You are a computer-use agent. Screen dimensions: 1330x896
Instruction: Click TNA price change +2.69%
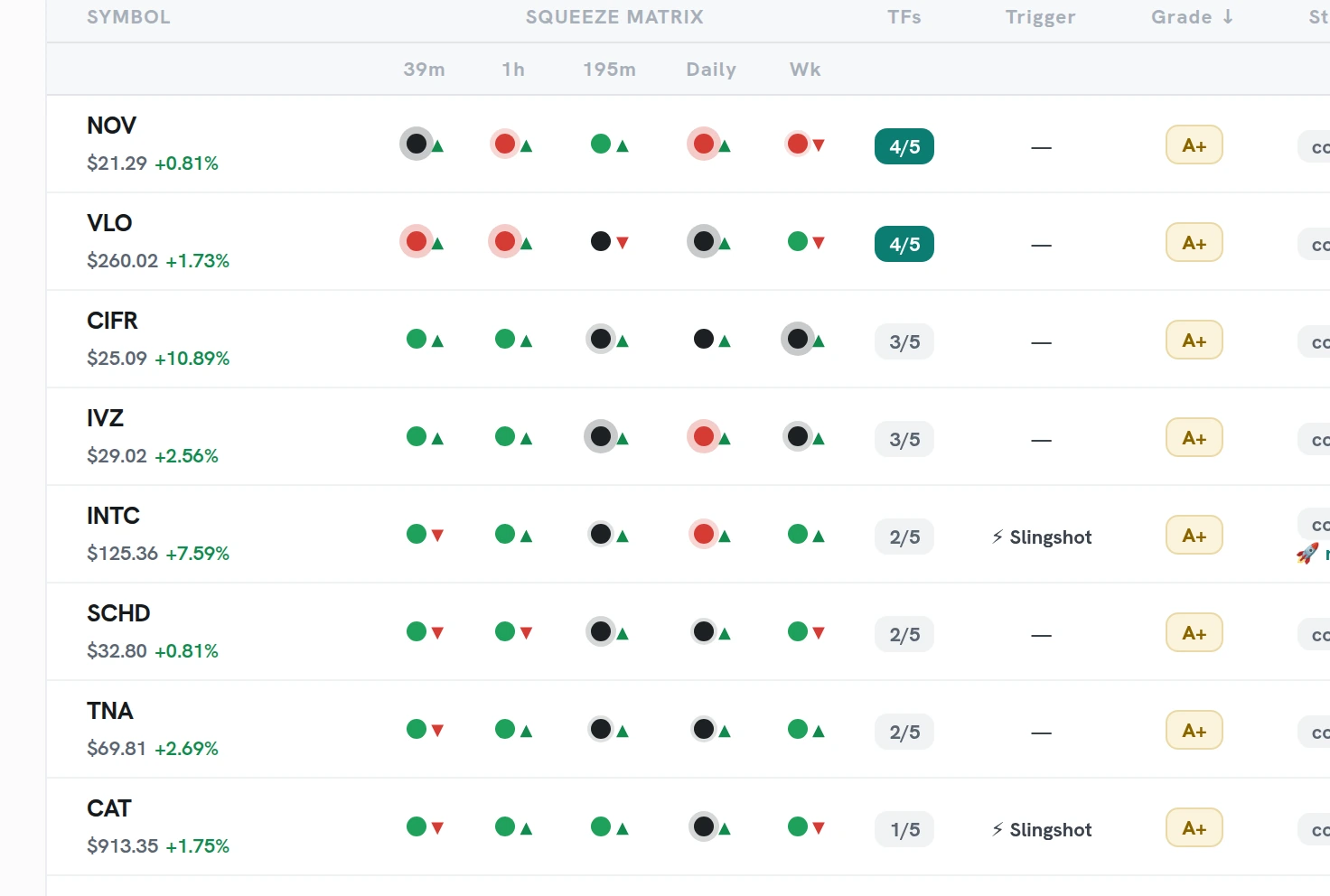186,749
